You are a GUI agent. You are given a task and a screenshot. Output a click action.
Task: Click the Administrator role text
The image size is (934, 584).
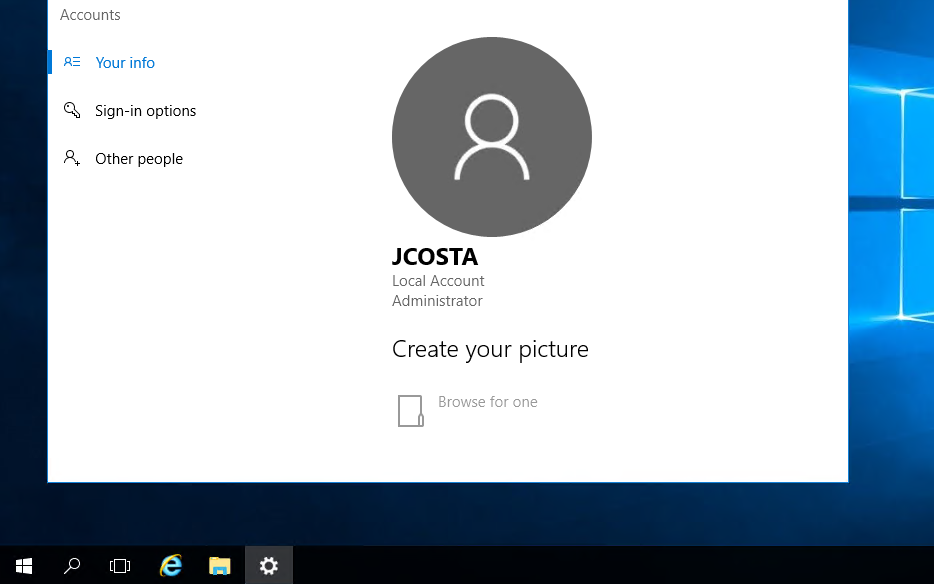pos(437,301)
